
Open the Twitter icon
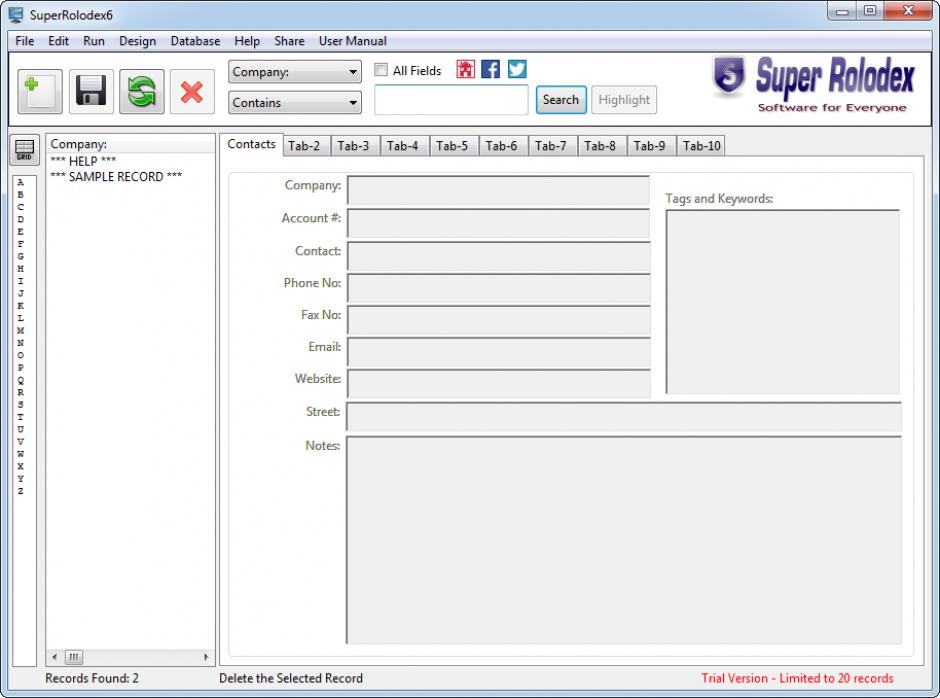pos(517,69)
